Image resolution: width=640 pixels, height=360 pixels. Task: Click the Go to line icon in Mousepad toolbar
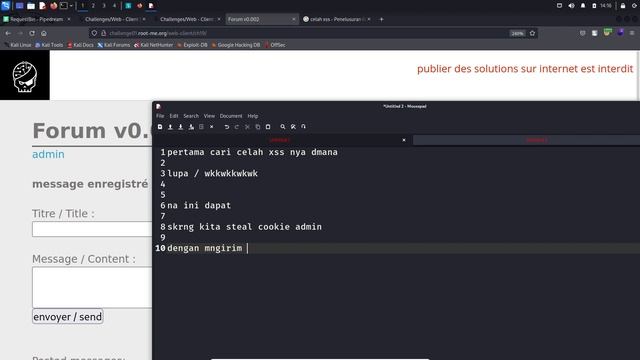tap(303, 127)
